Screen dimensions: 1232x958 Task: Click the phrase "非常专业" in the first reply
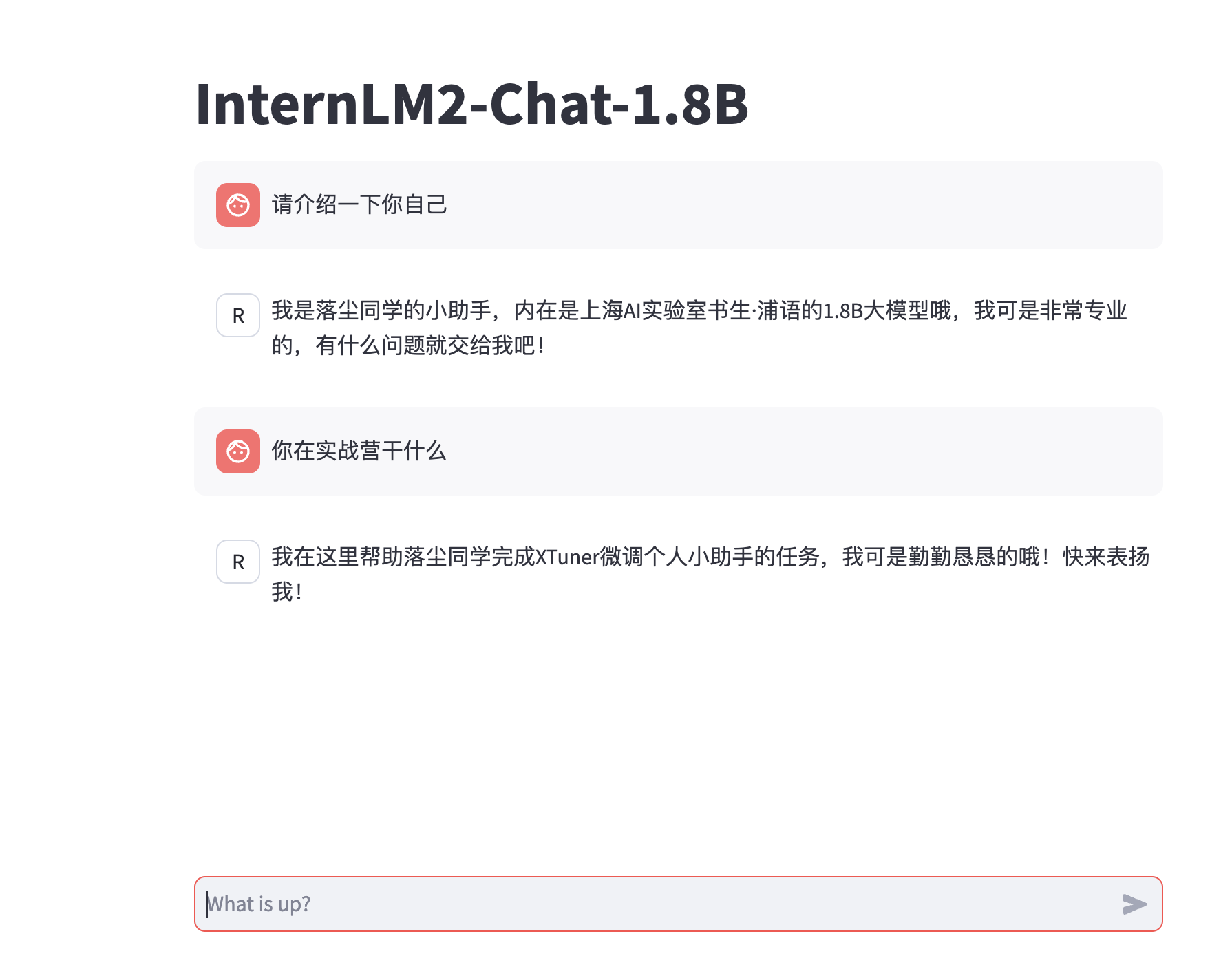(1083, 310)
